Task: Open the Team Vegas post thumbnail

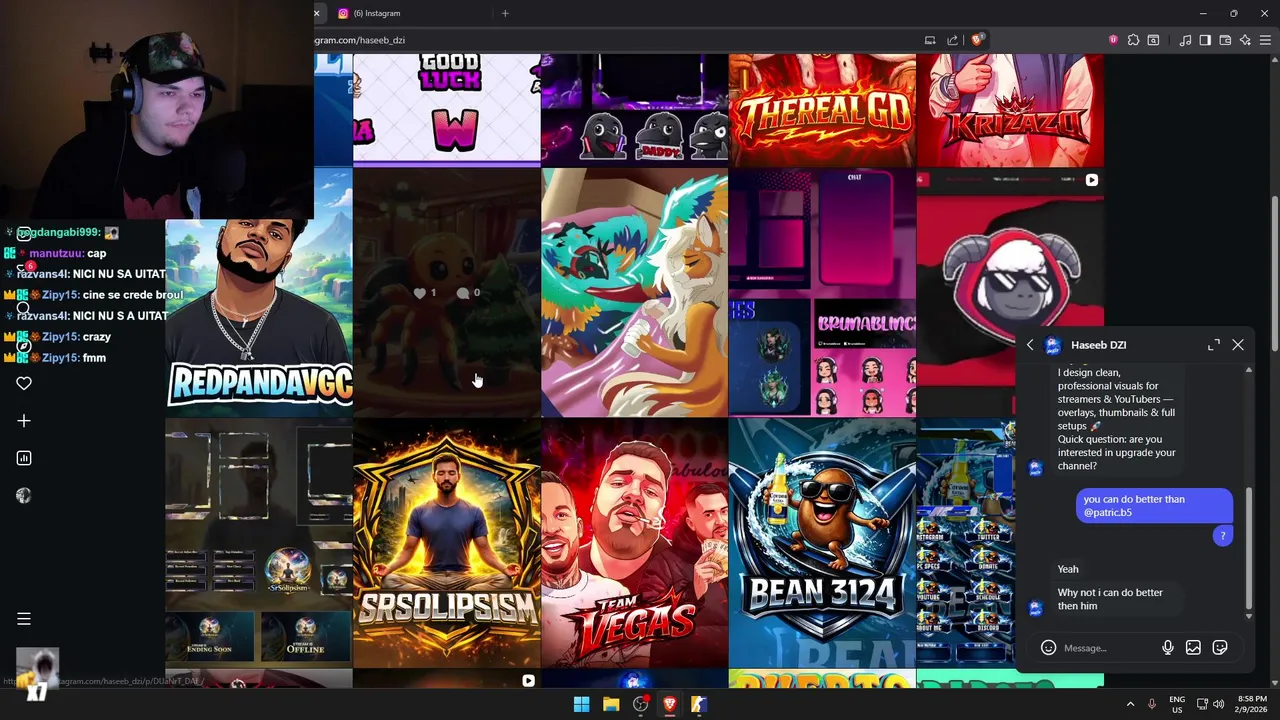Action: [634, 543]
